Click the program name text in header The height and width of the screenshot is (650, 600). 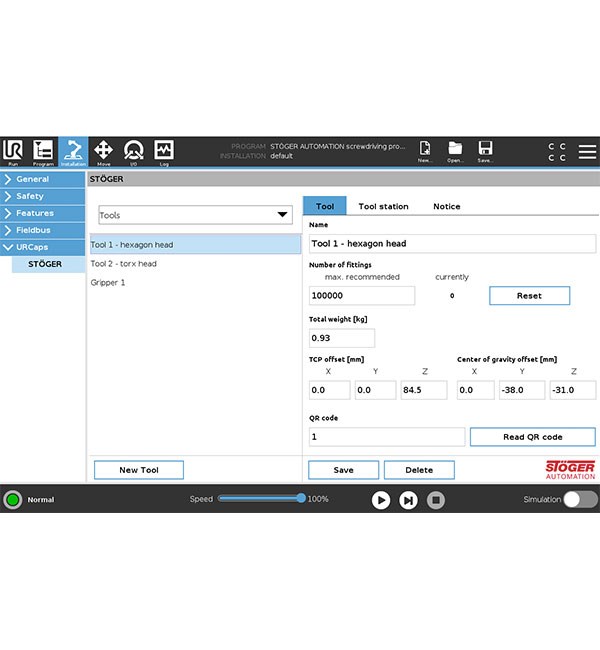(338, 146)
